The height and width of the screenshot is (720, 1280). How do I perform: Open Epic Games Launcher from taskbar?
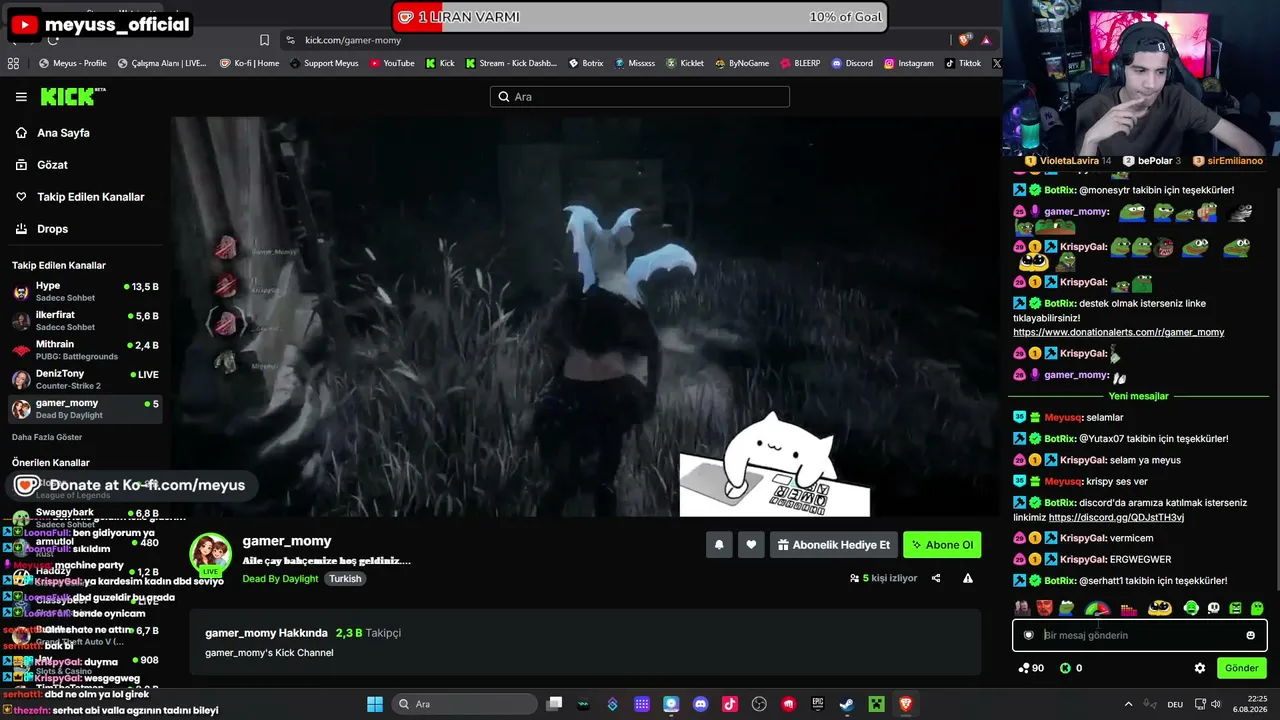[x=817, y=704]
